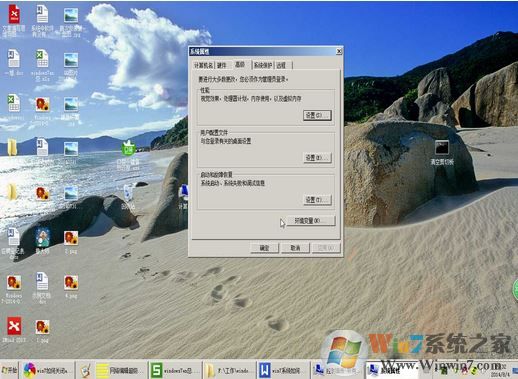Click the 要进行大多数更改 administrator notice text
Image resolution: width=518 pixels, height=379 pixels.
tap(243, 80)
